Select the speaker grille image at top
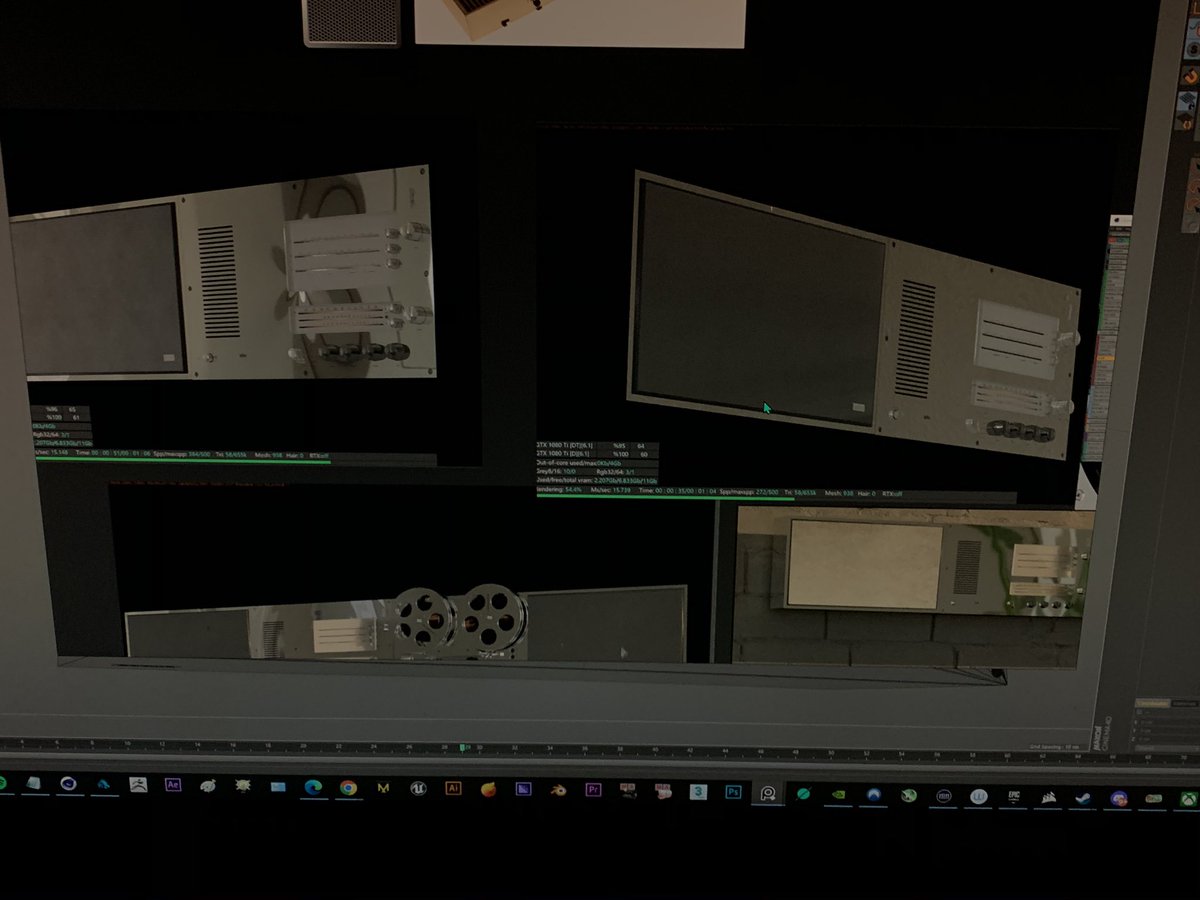 [x=351, y=21]
